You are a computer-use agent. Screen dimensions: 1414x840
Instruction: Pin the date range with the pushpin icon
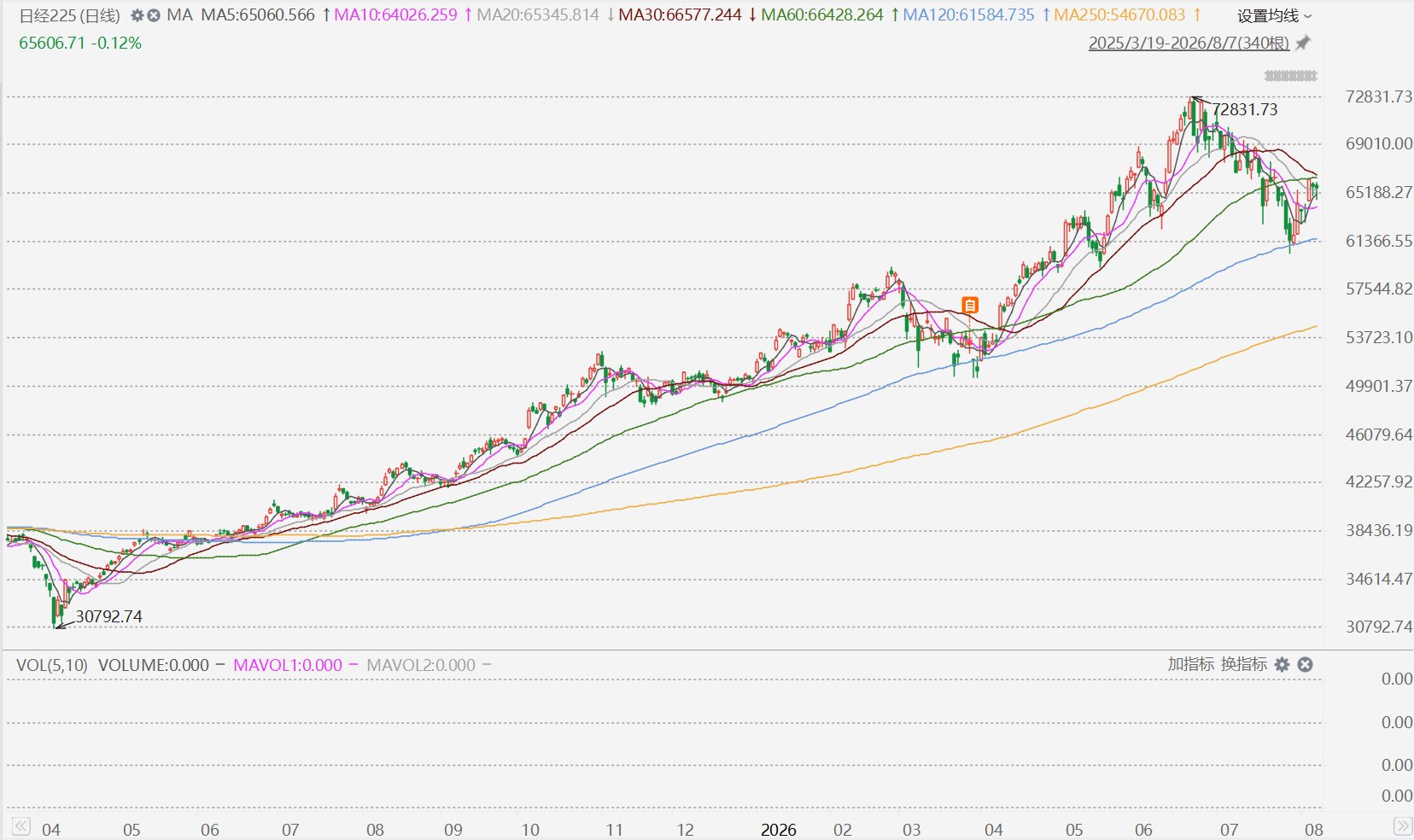coord(1303,43)
